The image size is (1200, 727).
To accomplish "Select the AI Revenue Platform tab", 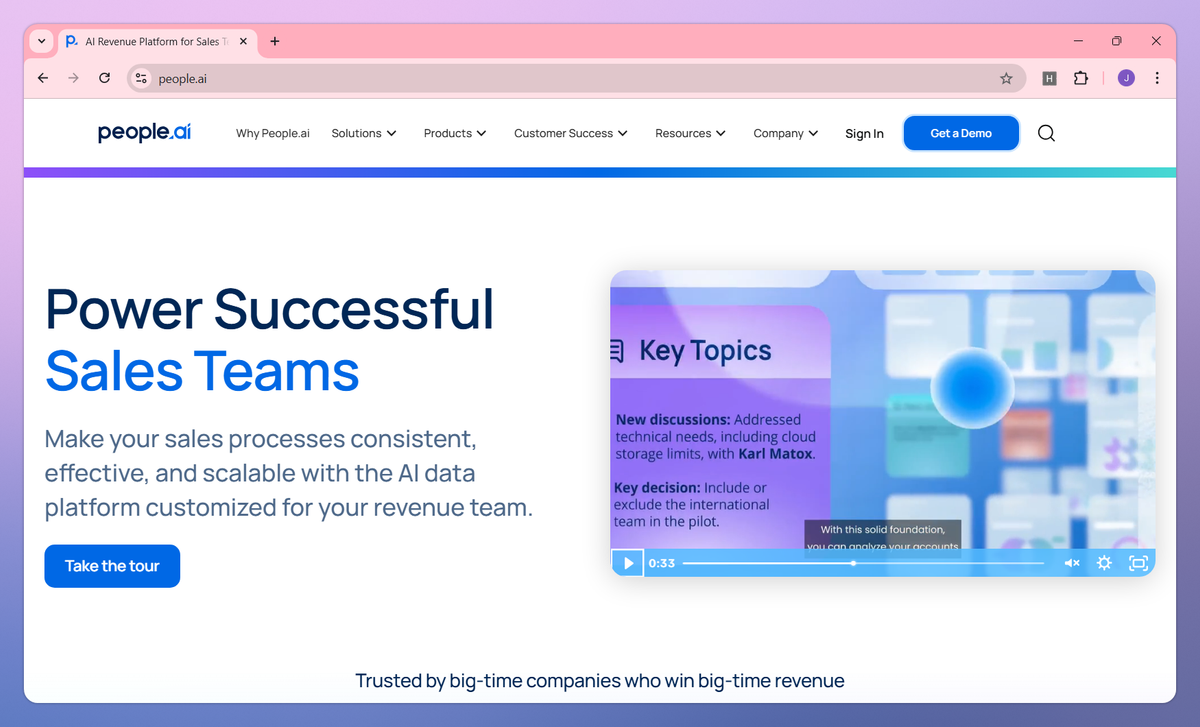I will pyautogui.click(x=157, y=42).
